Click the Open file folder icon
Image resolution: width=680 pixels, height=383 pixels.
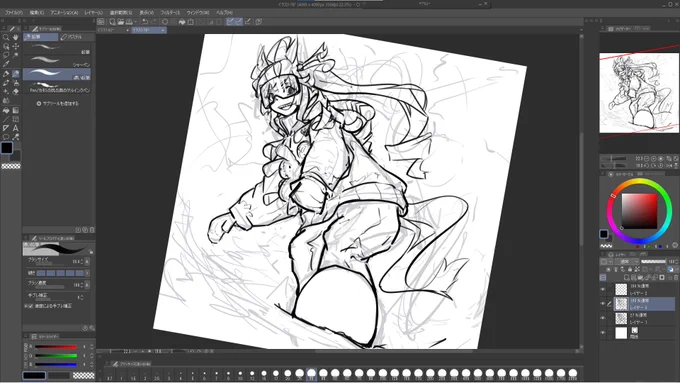(x=121, y=21)
